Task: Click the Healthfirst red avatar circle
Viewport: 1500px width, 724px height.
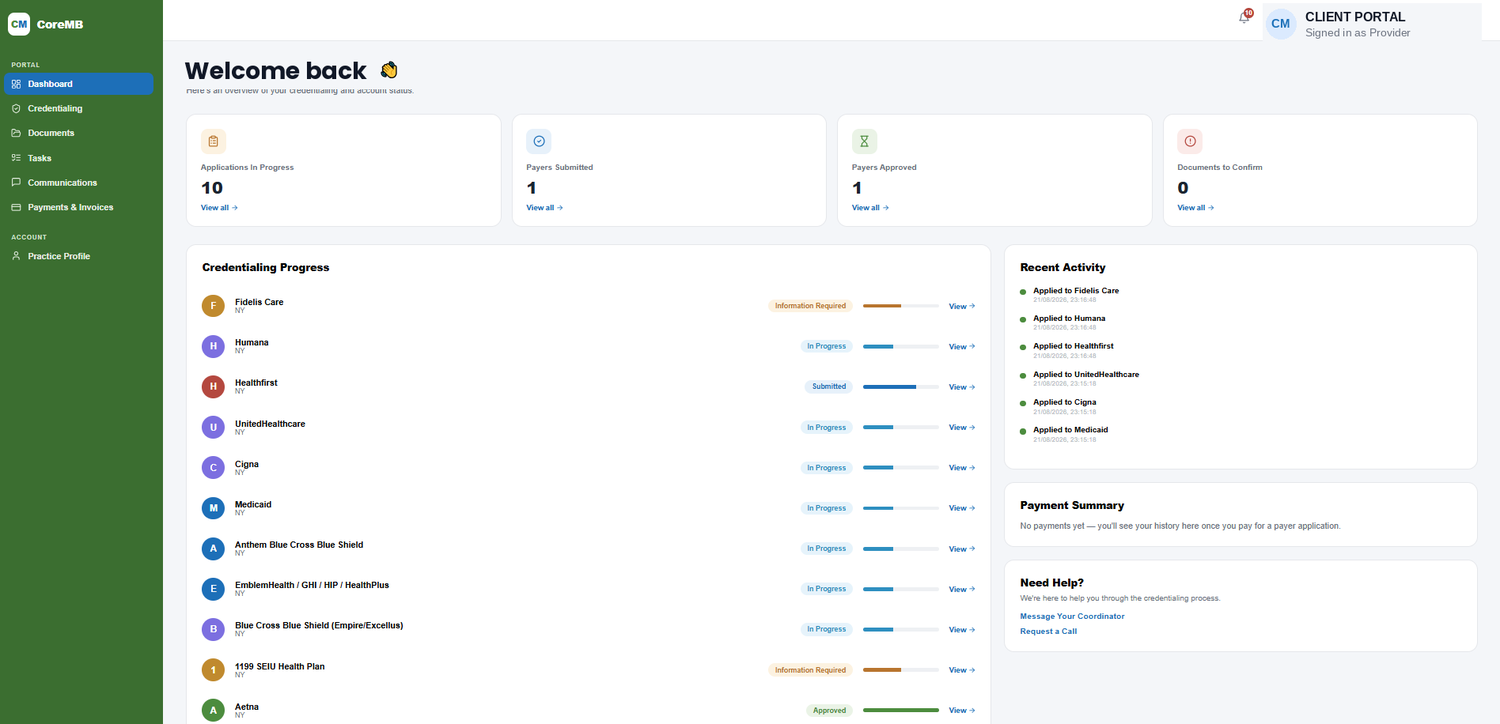Action: [213, 387]
